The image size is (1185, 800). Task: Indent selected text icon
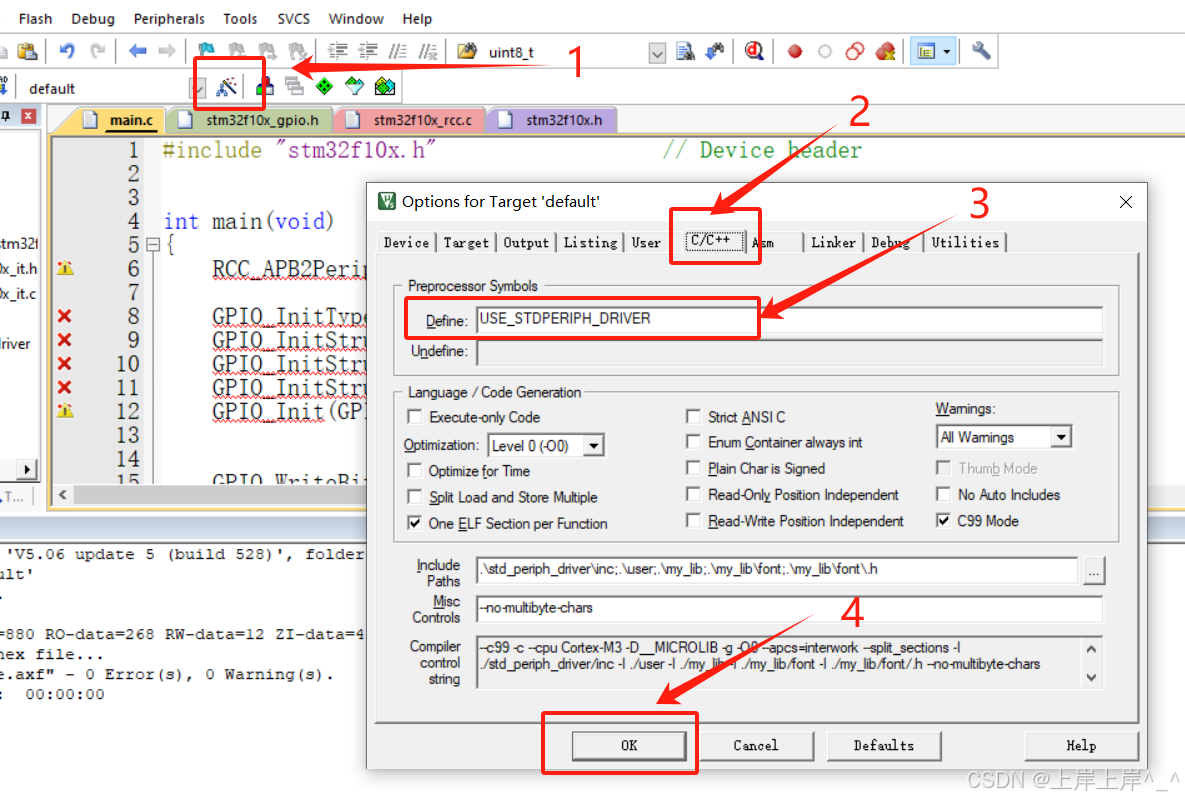tap(337, 51)
